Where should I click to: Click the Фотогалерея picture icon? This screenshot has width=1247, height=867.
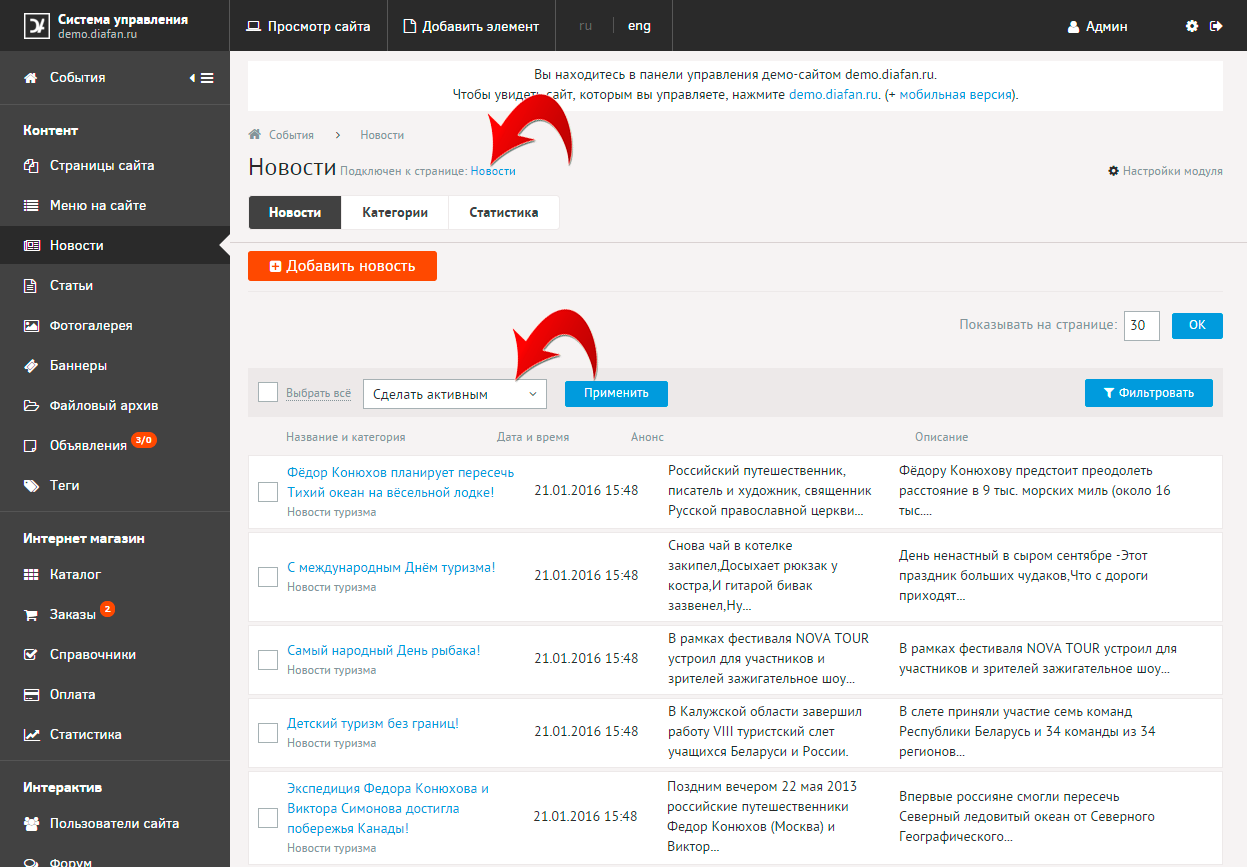pyautogui.click(x=31, y=326)
